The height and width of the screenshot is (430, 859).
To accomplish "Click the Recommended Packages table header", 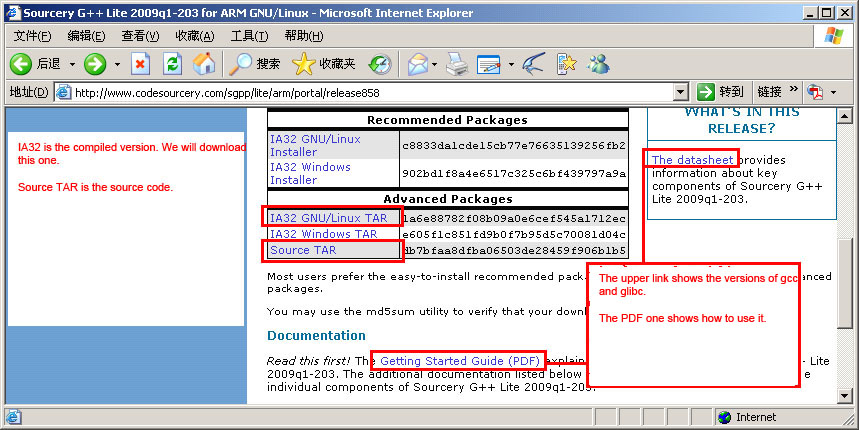I will (448, 120).
